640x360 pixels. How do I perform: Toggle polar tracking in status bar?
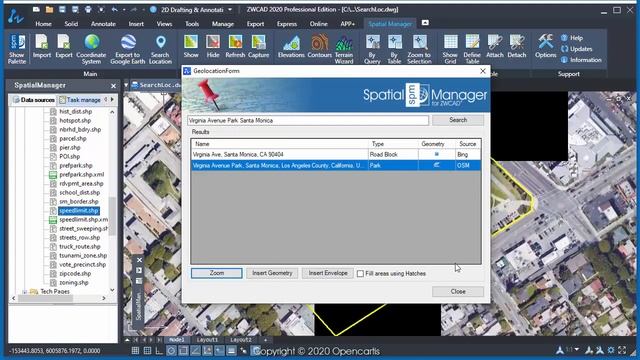tap(171, 351)
